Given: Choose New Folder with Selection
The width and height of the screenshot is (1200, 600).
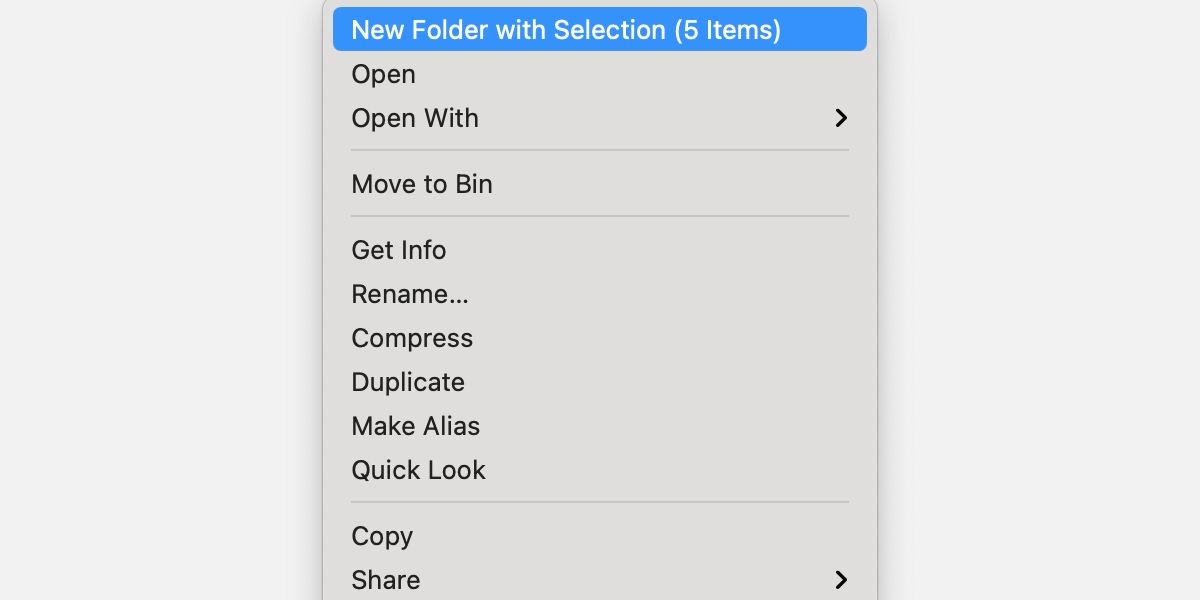Looking at the screenshot, I should (x=565, y=30).
